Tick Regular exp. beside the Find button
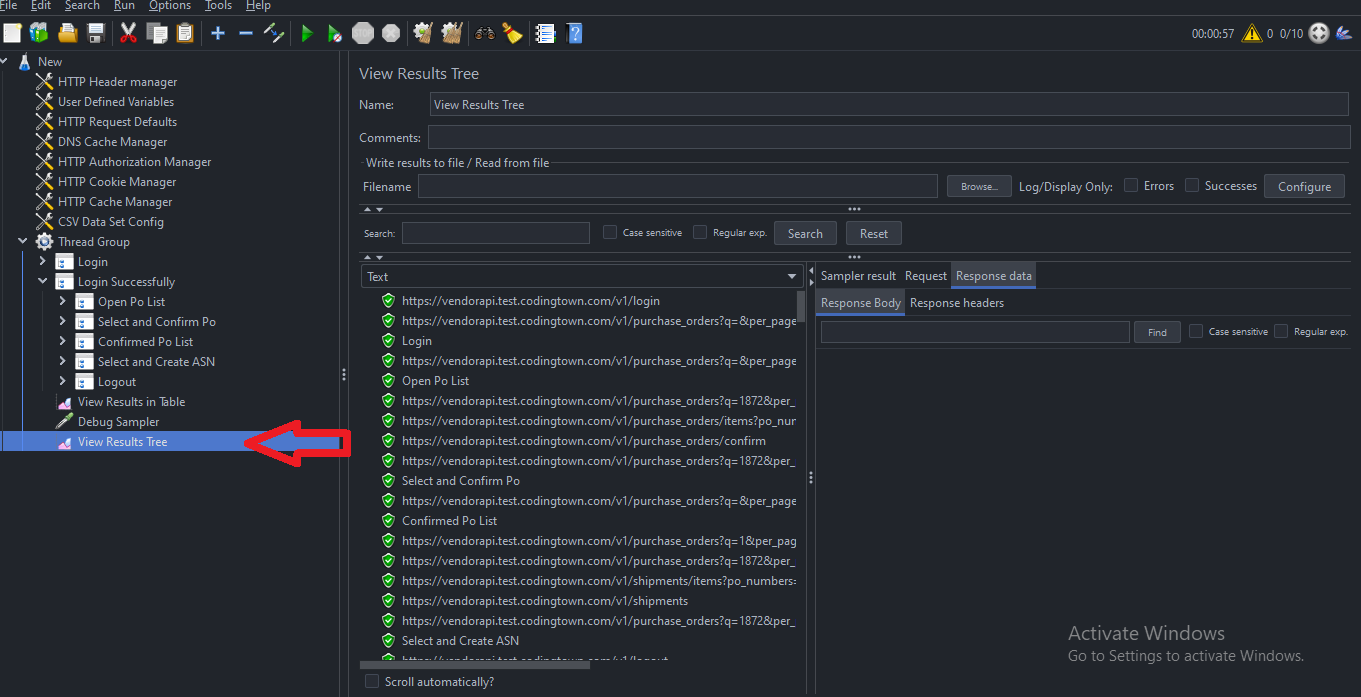This screenshot has width=1361, height=697. click(1281, 331)
